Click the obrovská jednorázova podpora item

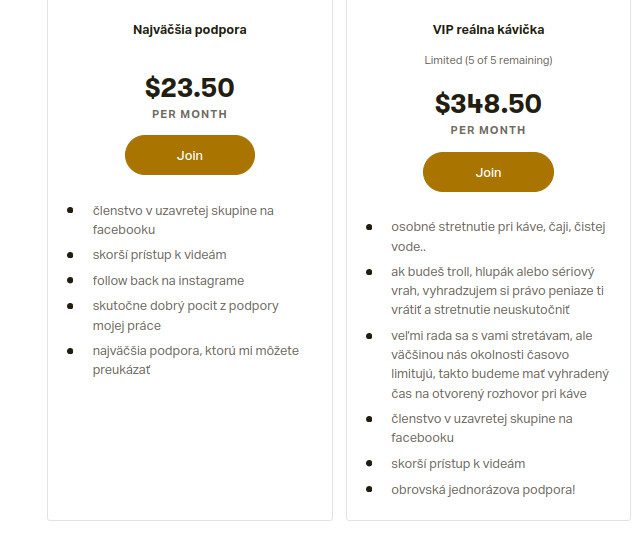pos(483,489)
